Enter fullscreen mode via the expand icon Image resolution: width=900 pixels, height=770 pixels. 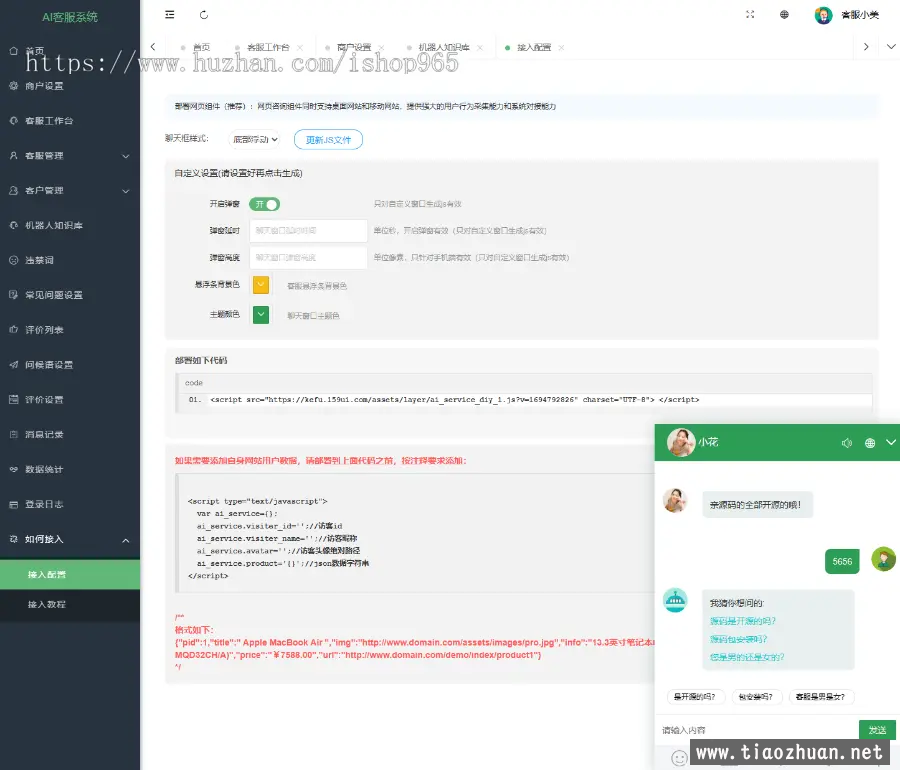(750, 15)
